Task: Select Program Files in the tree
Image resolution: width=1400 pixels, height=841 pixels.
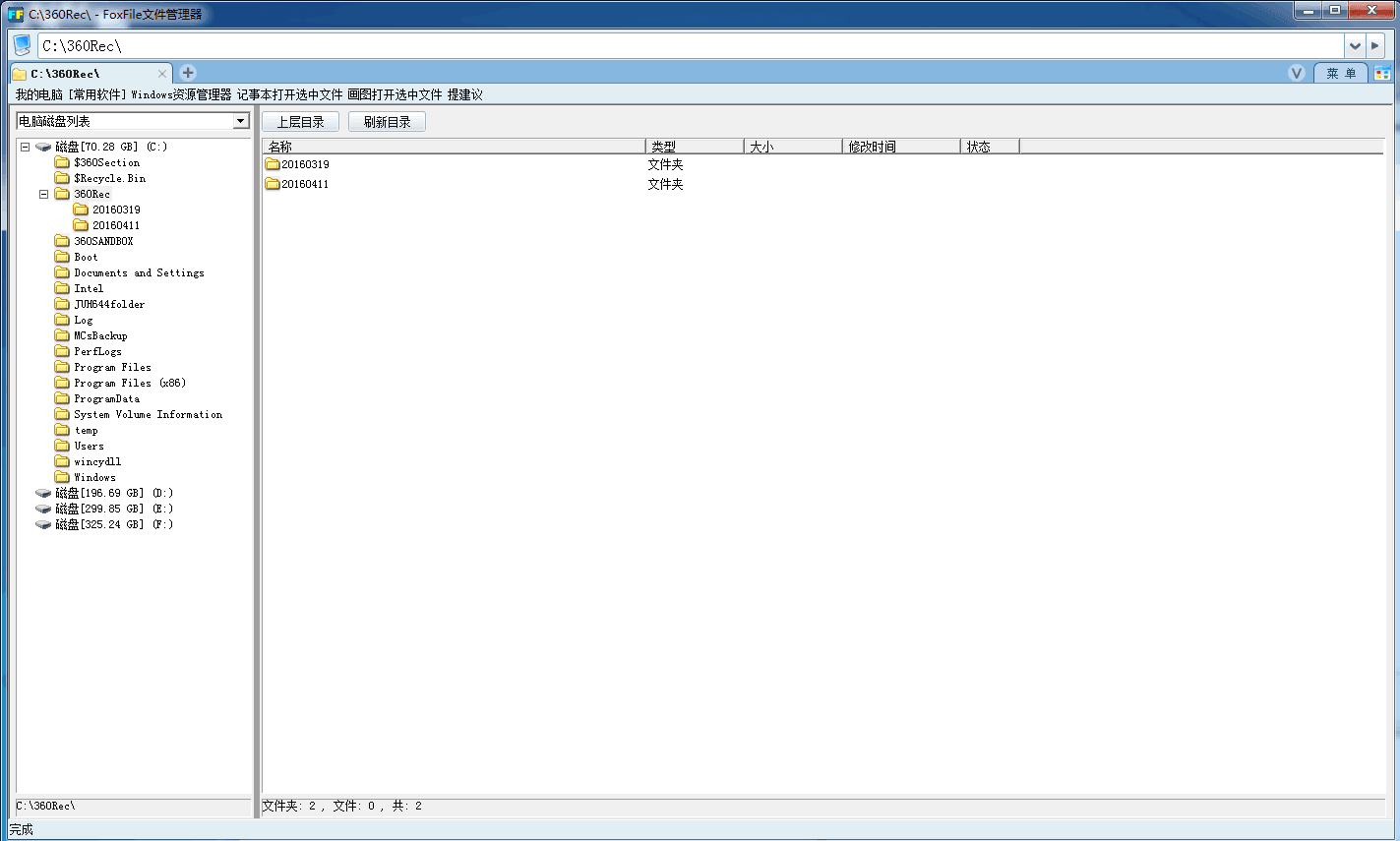Action: [112, 367]
